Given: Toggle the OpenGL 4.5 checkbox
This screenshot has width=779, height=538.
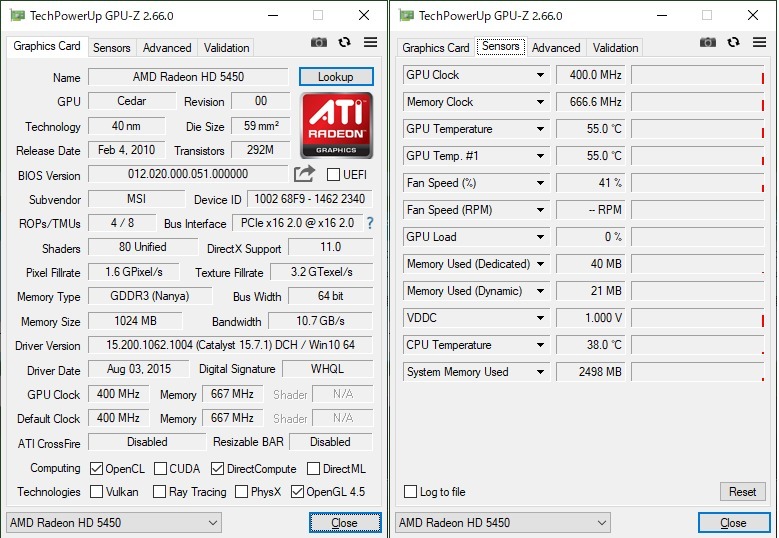Looking at the screenshot, I should coord(297,492).
